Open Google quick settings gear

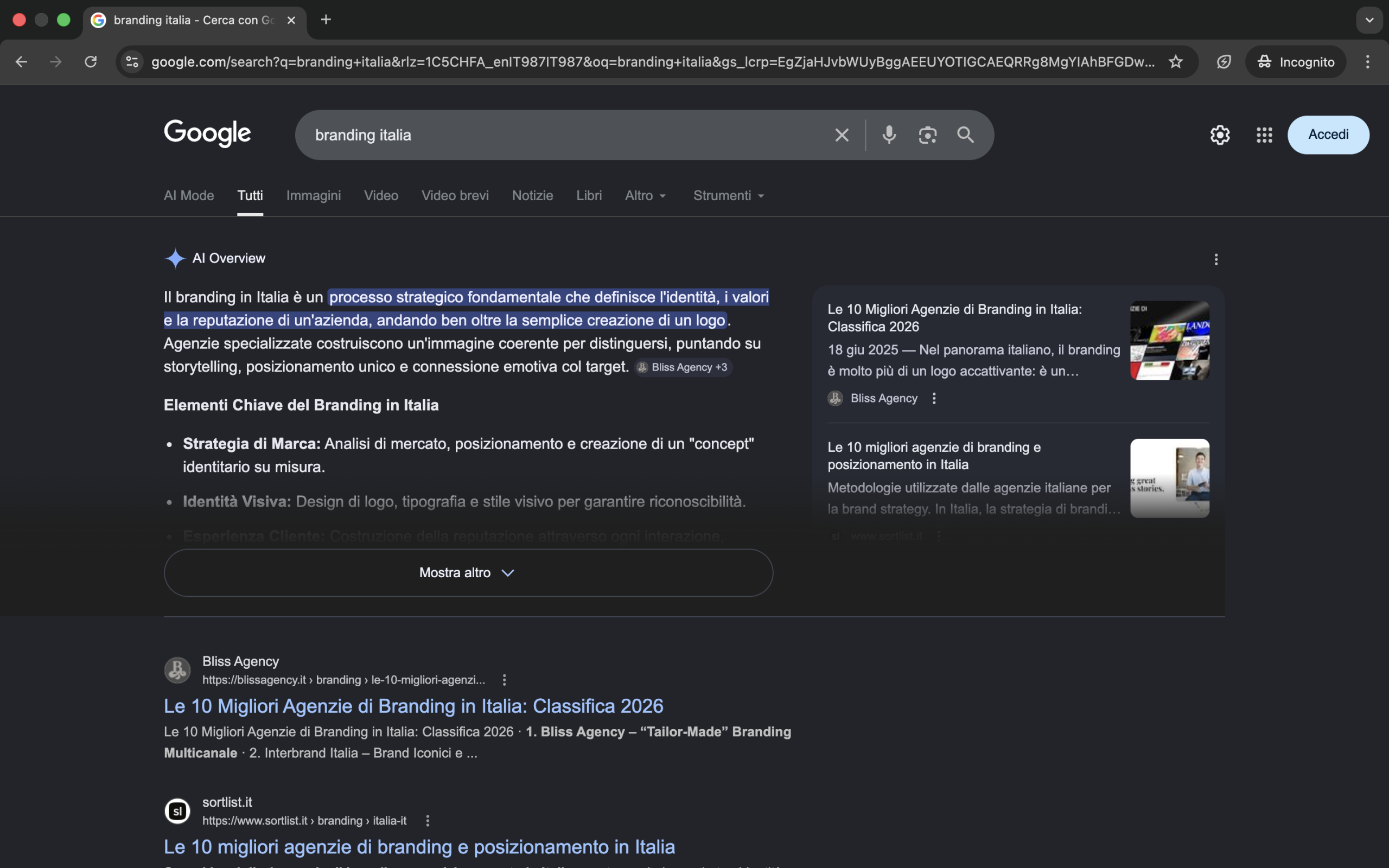coord(1220,135)
